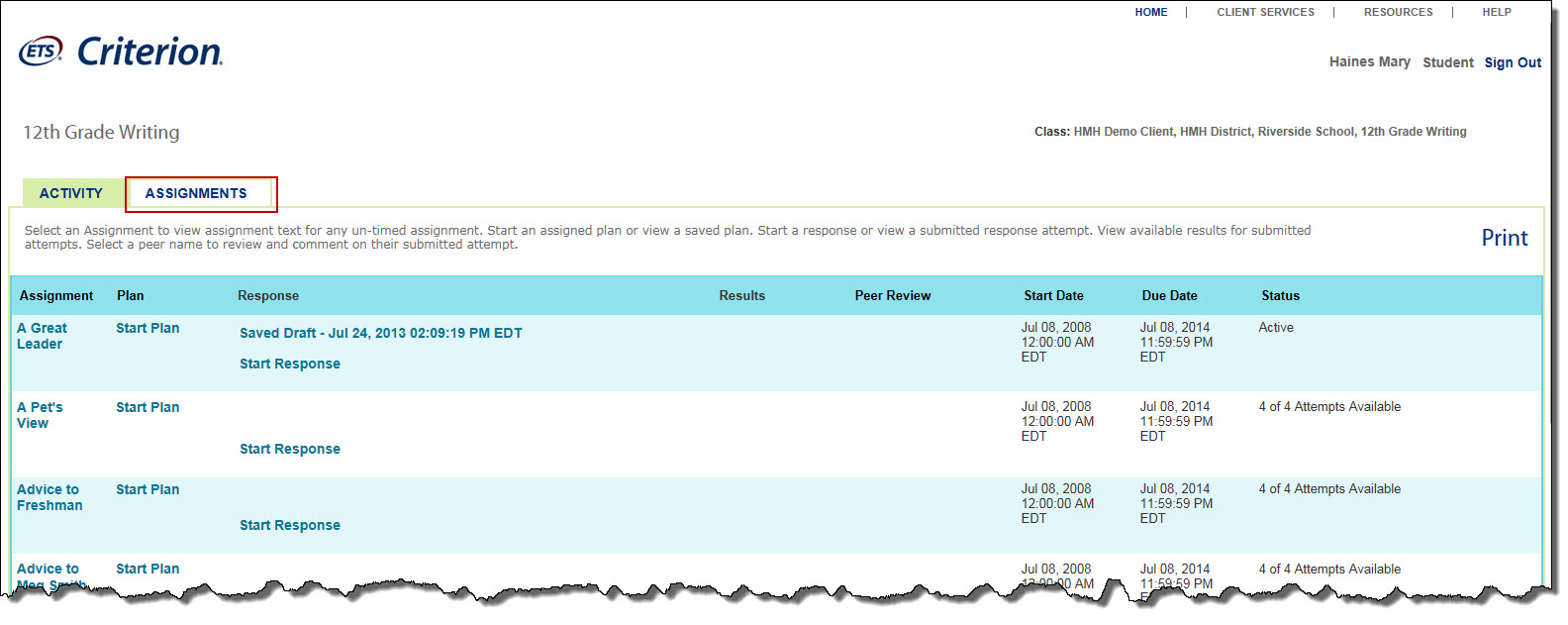Click '4 of 4 Attempts Available' for A Pet's View

[1329, 406]
